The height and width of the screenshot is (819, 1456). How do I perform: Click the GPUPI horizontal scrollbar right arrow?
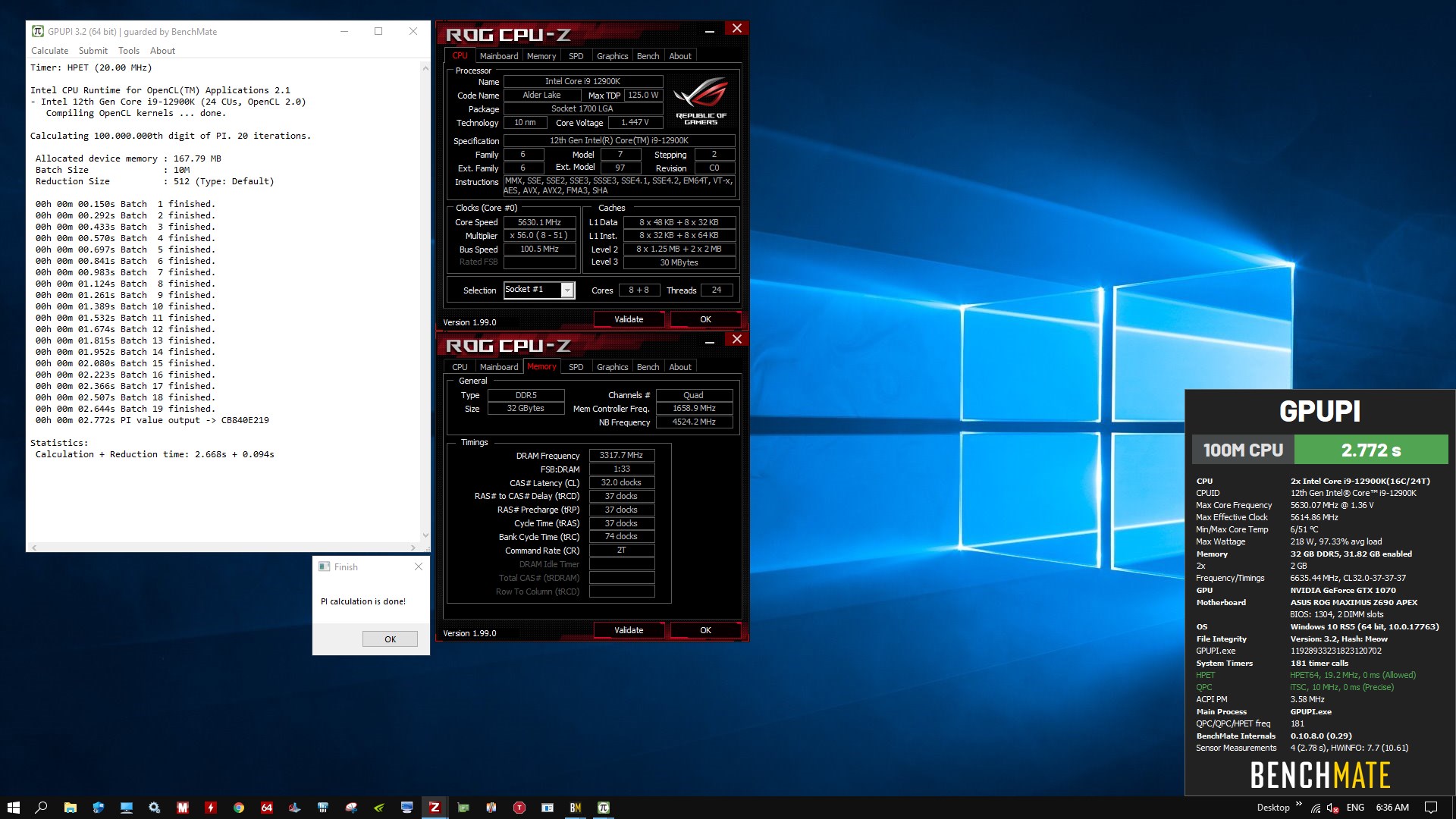coord(413,547)
